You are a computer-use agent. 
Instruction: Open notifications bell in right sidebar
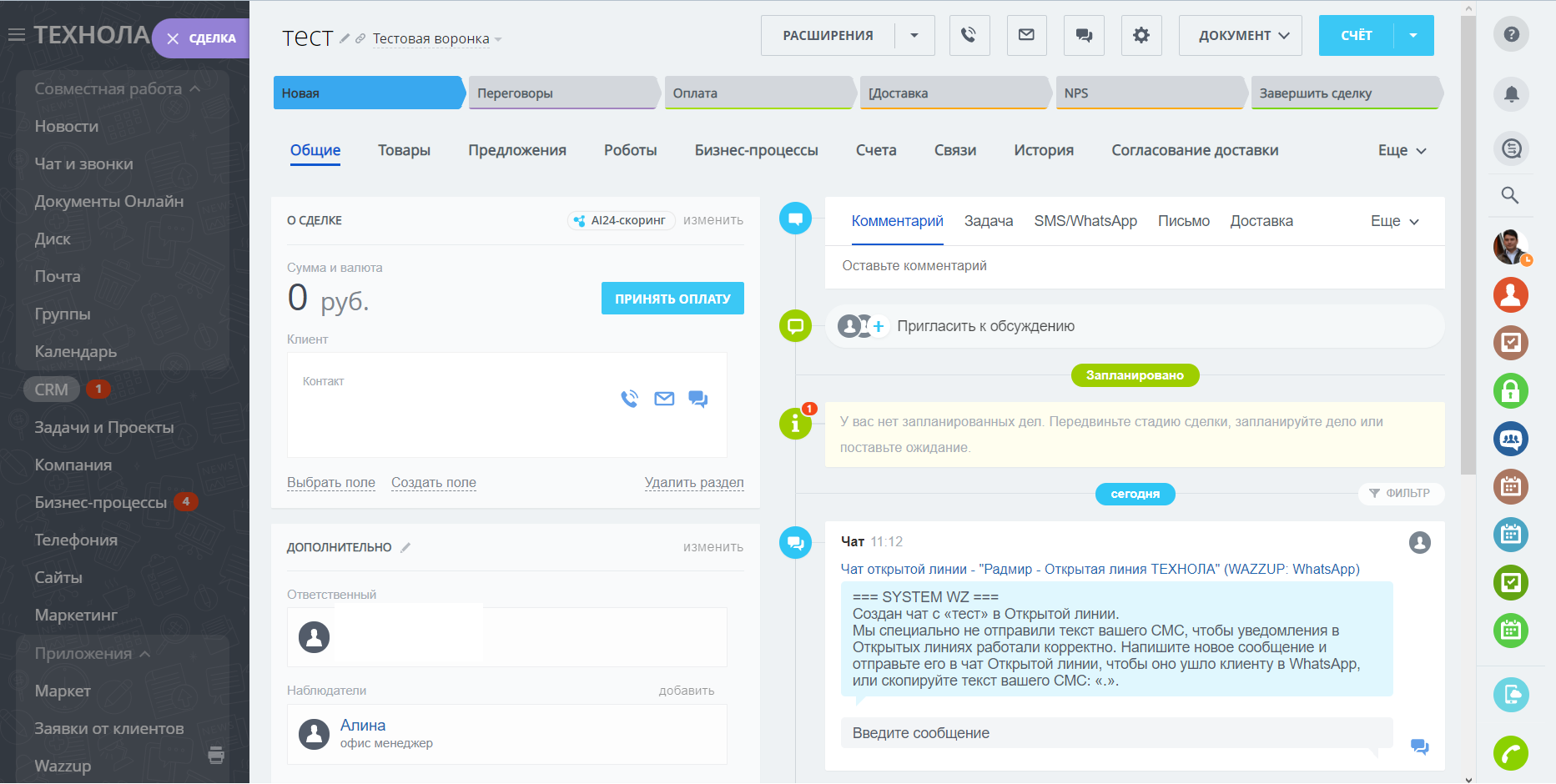pyautogui.click(x=1510, y=94)
